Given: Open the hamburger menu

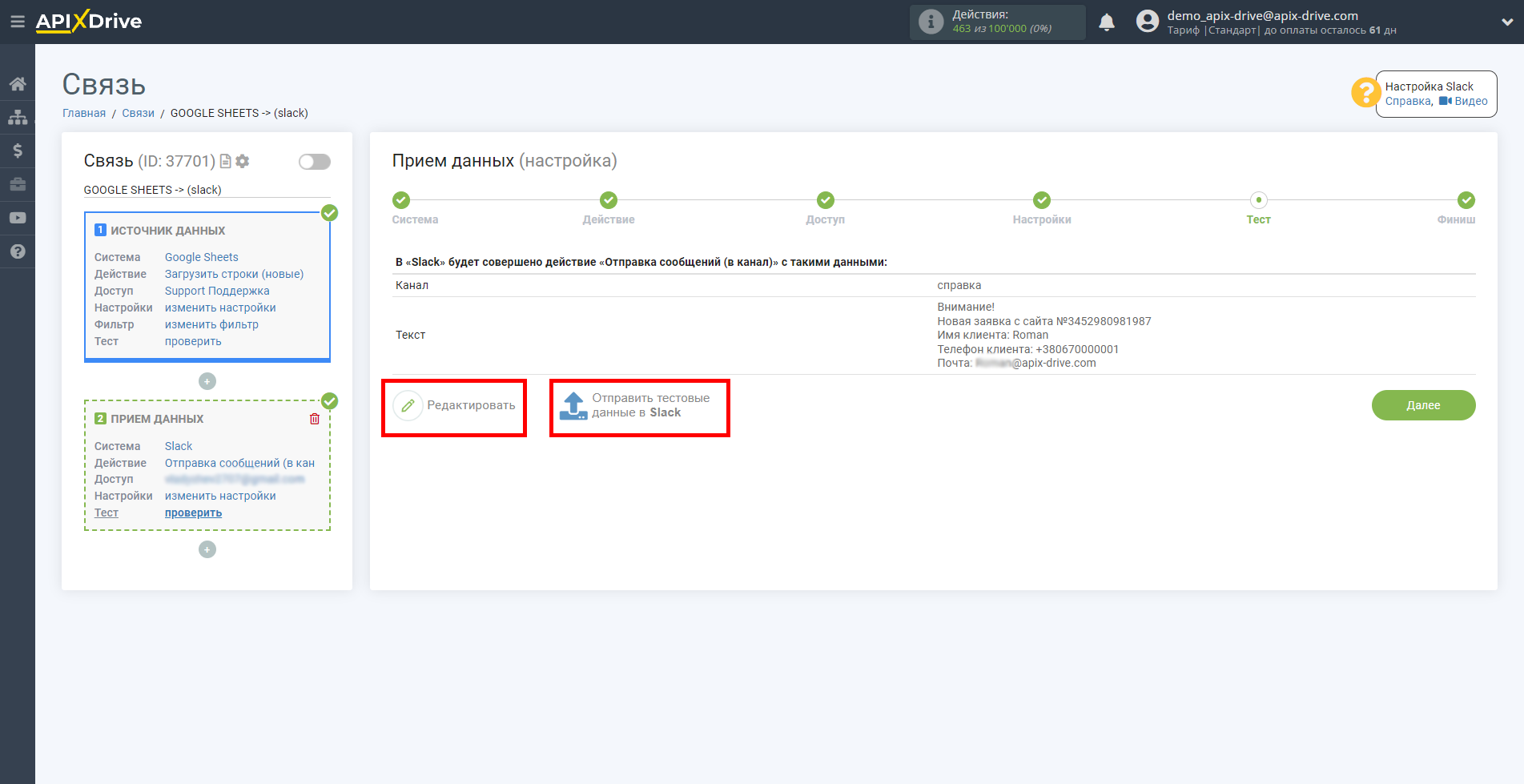Looking at the screenshot, I should [17, 22].
